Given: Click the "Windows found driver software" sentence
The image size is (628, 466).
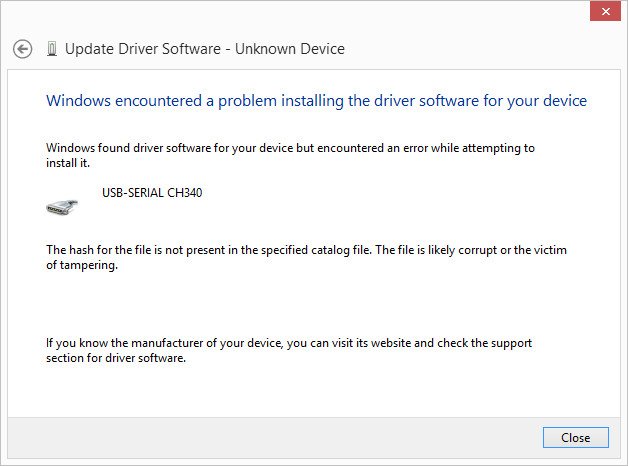Looking at the screenshot, I should (290, 148).
